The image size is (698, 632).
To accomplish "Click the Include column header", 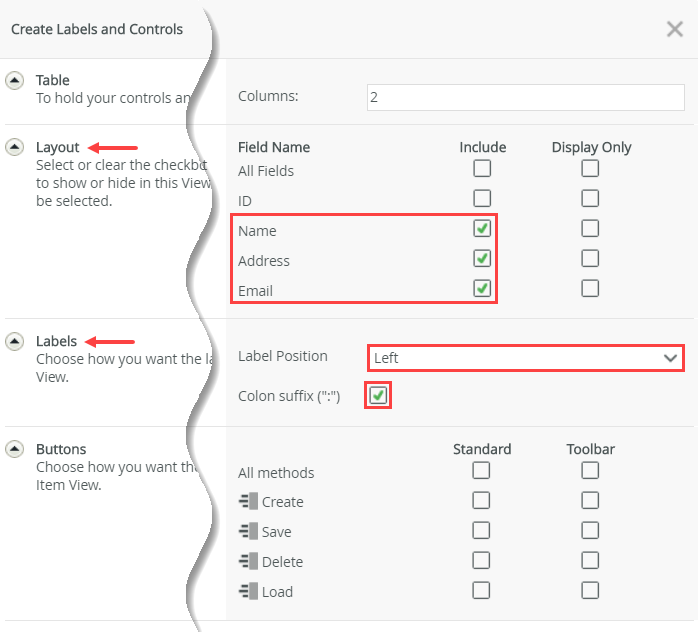I will click(483, 147).
